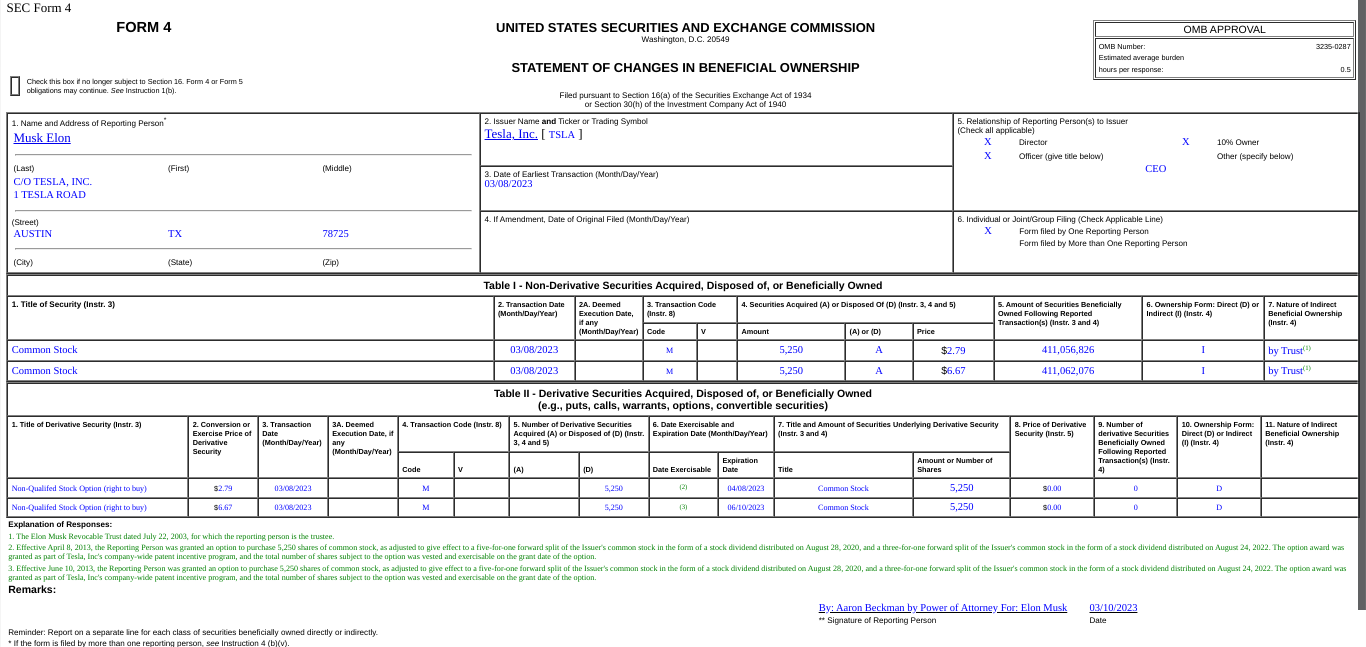Click the Table I Non-Derivative Securities heading
1366x647 pixels.
click(x=683, y=286)
